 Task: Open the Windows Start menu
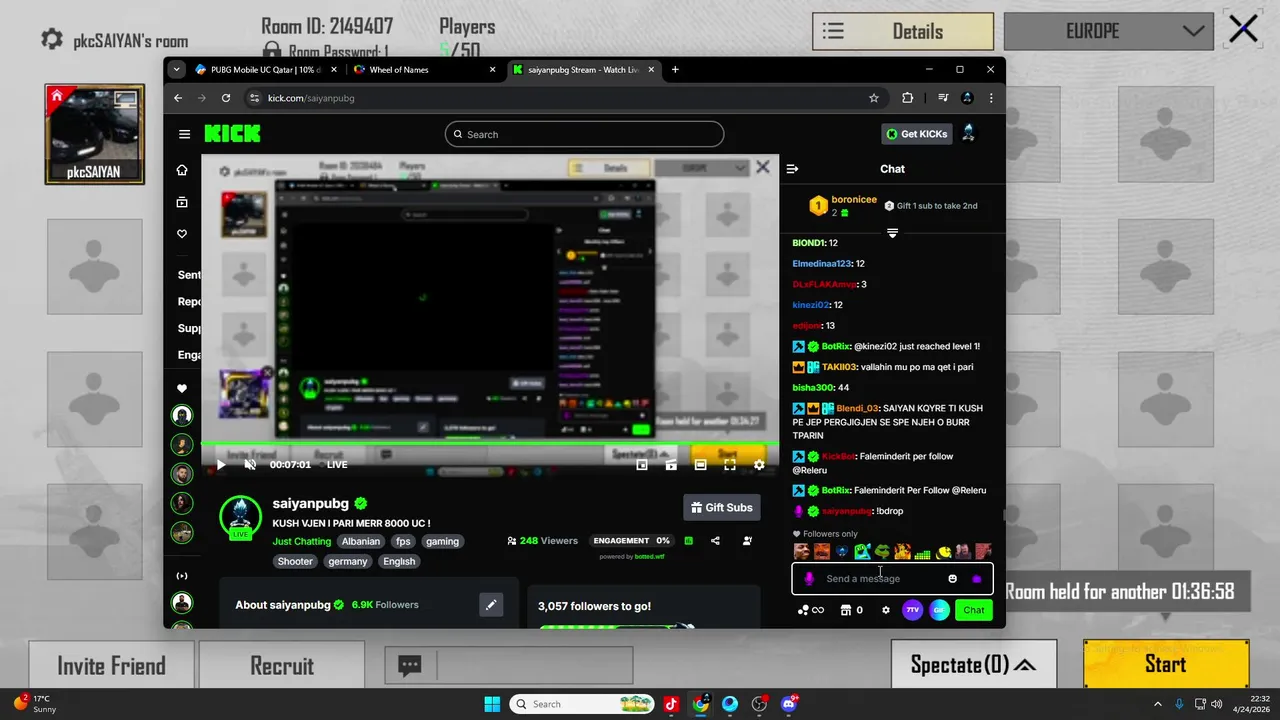pyautogui.click(x=492, y=704)
